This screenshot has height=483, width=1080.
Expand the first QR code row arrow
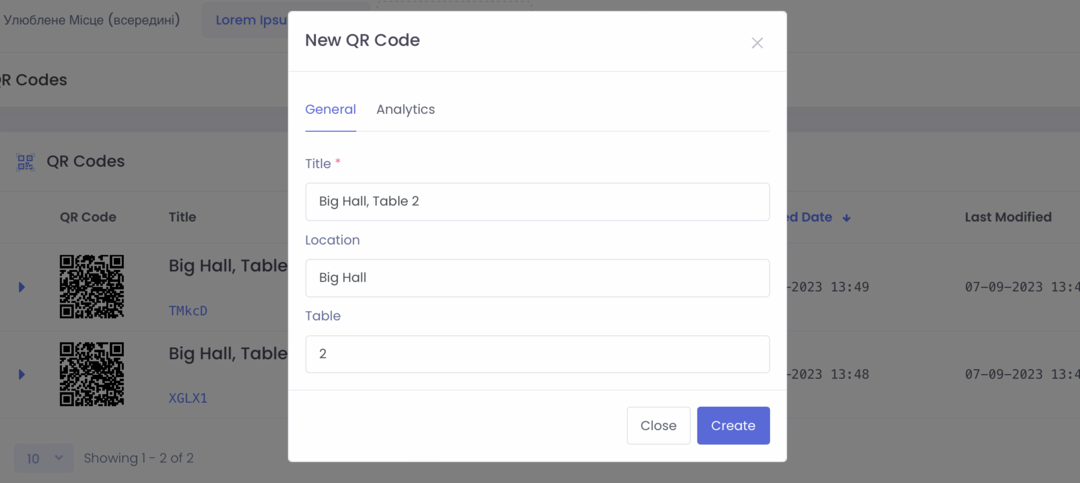tap(21, 287)
